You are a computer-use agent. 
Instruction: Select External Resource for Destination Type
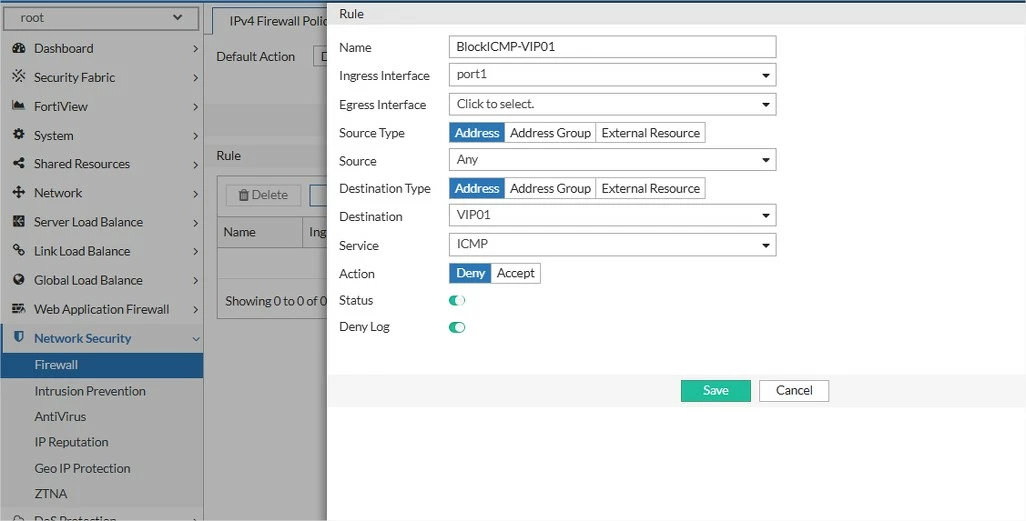tap(650, 189)
